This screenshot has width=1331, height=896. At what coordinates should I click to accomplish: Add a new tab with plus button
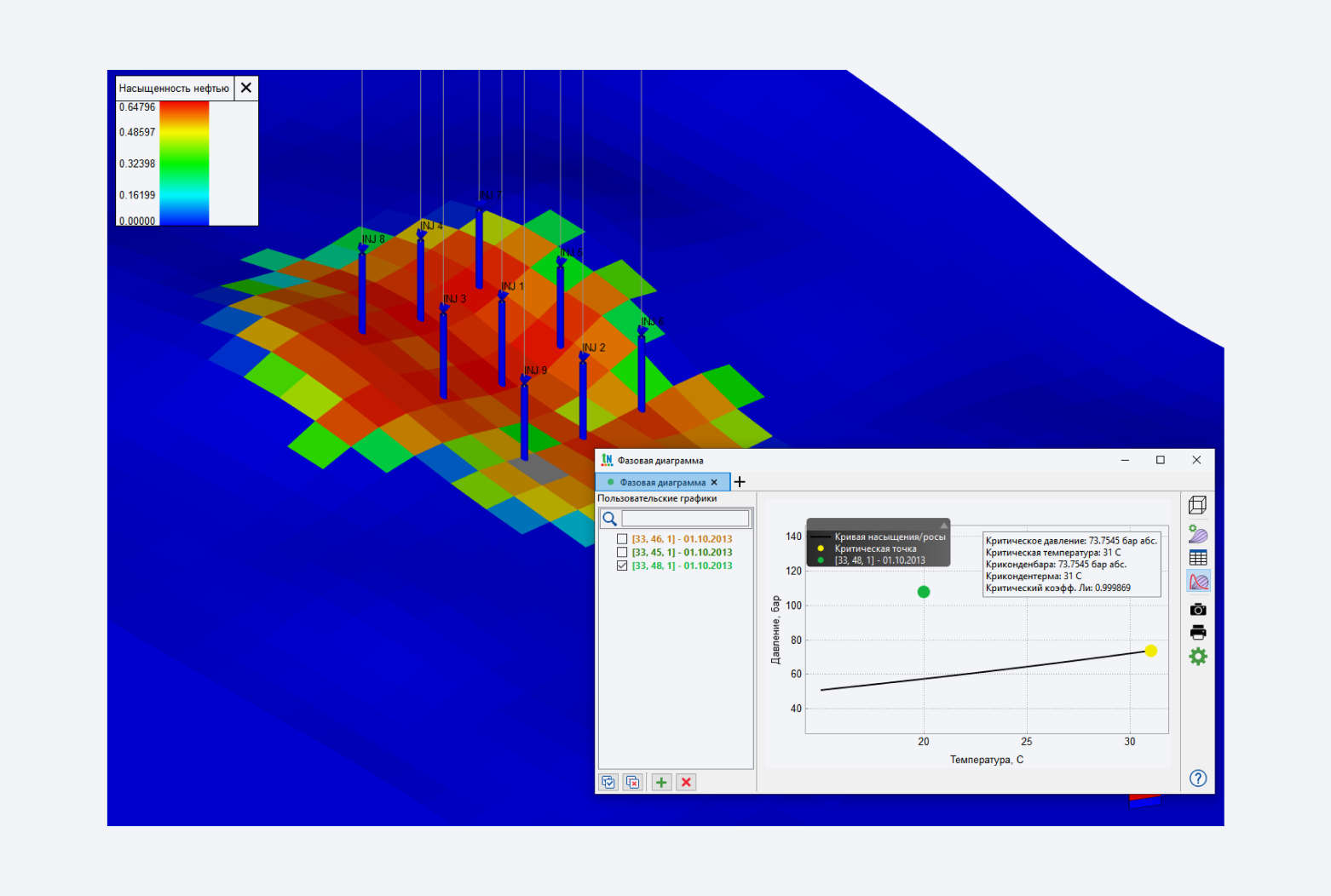pyautogui.click(x=740, y=482)
